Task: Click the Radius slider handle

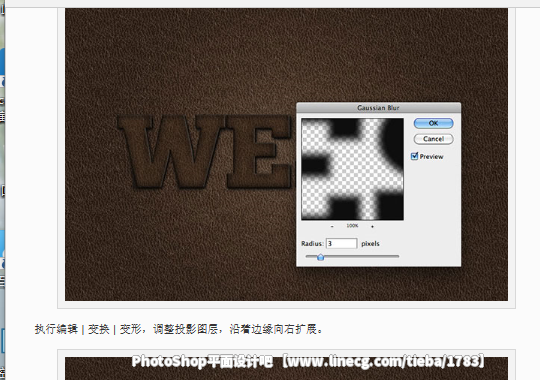Action: click(320, 257)
